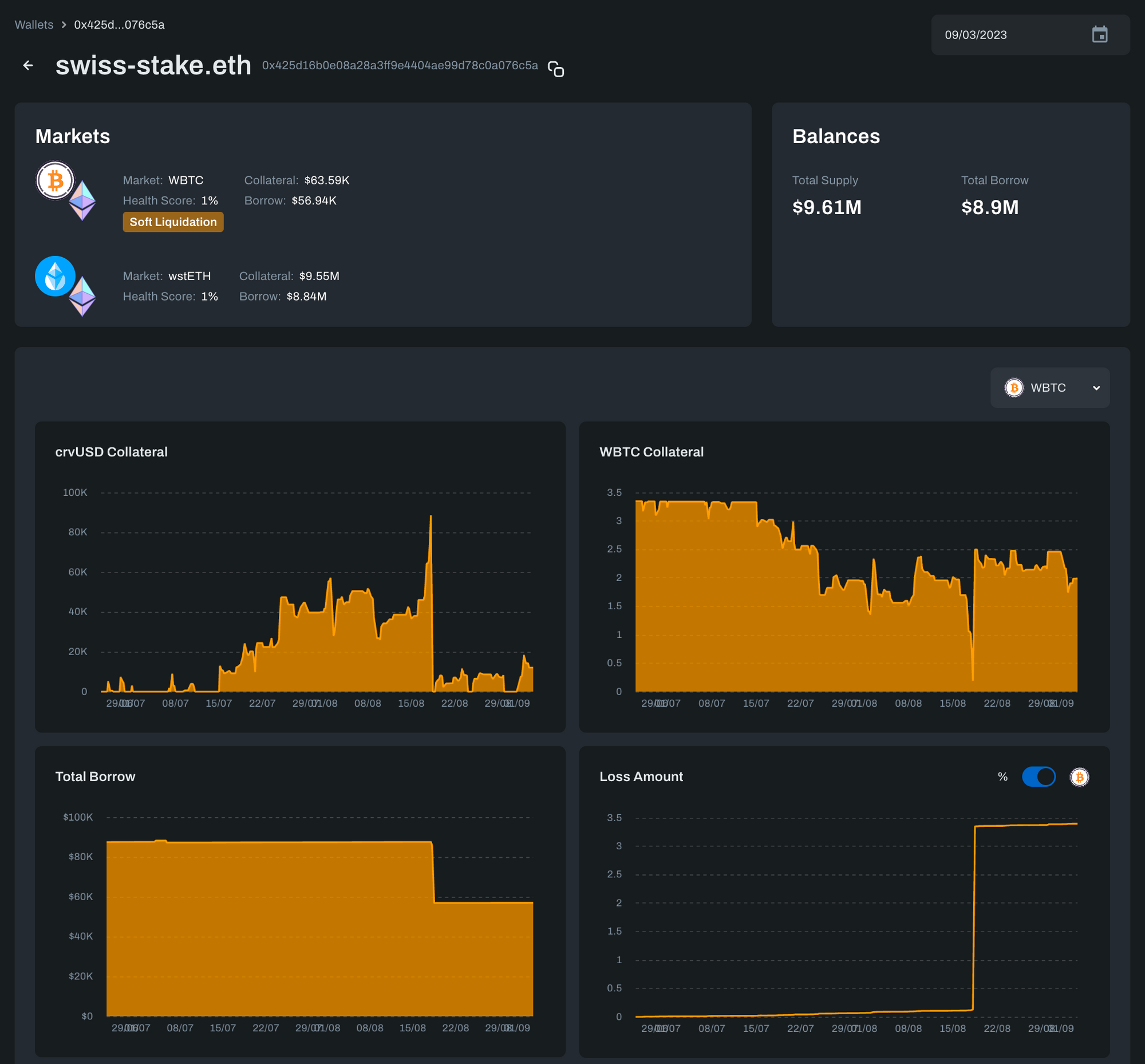Click the wstETH blue market icon
1145x1064 pixels.
tap(56, 277)
